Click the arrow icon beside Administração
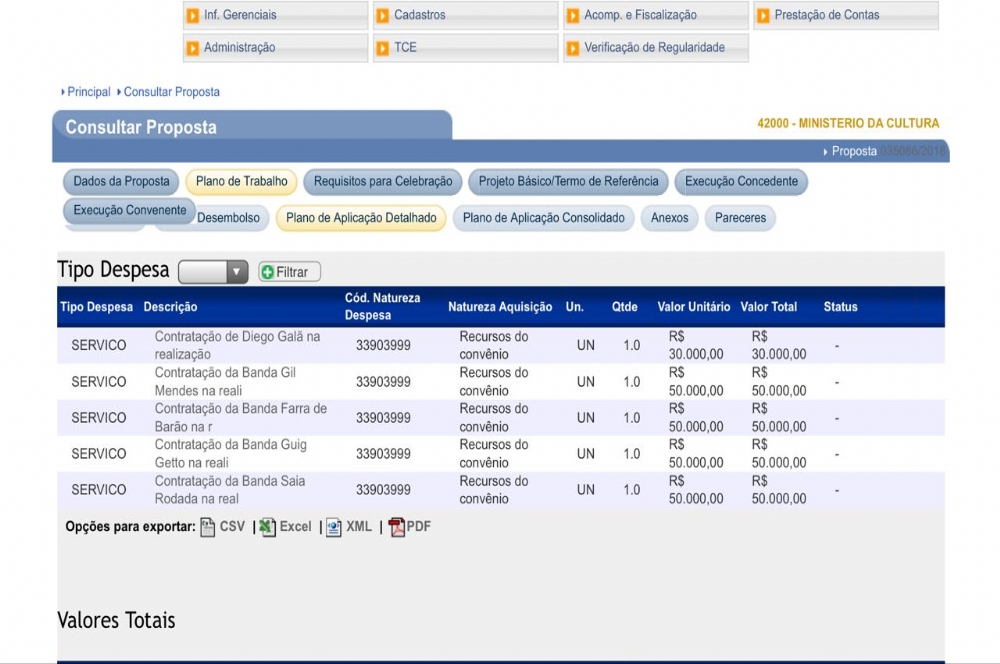Viewport: 1000px width, 664px height. click(192, 47)
